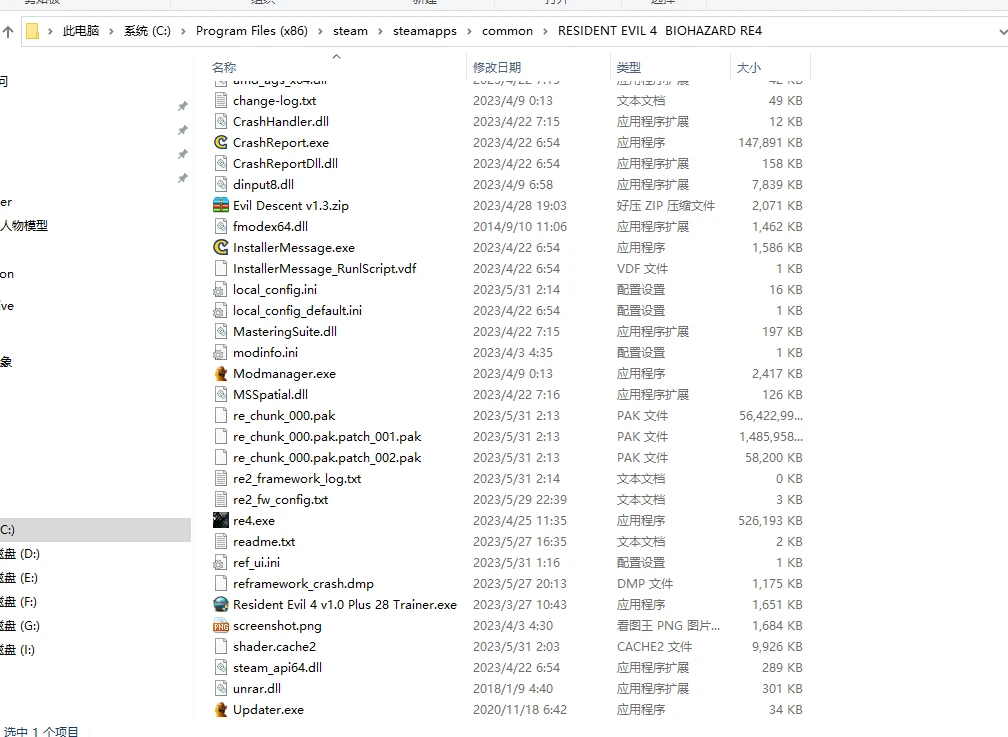Select the local_config.ini settings icon
1008x737 pixels.
click(x=220, y=289)
